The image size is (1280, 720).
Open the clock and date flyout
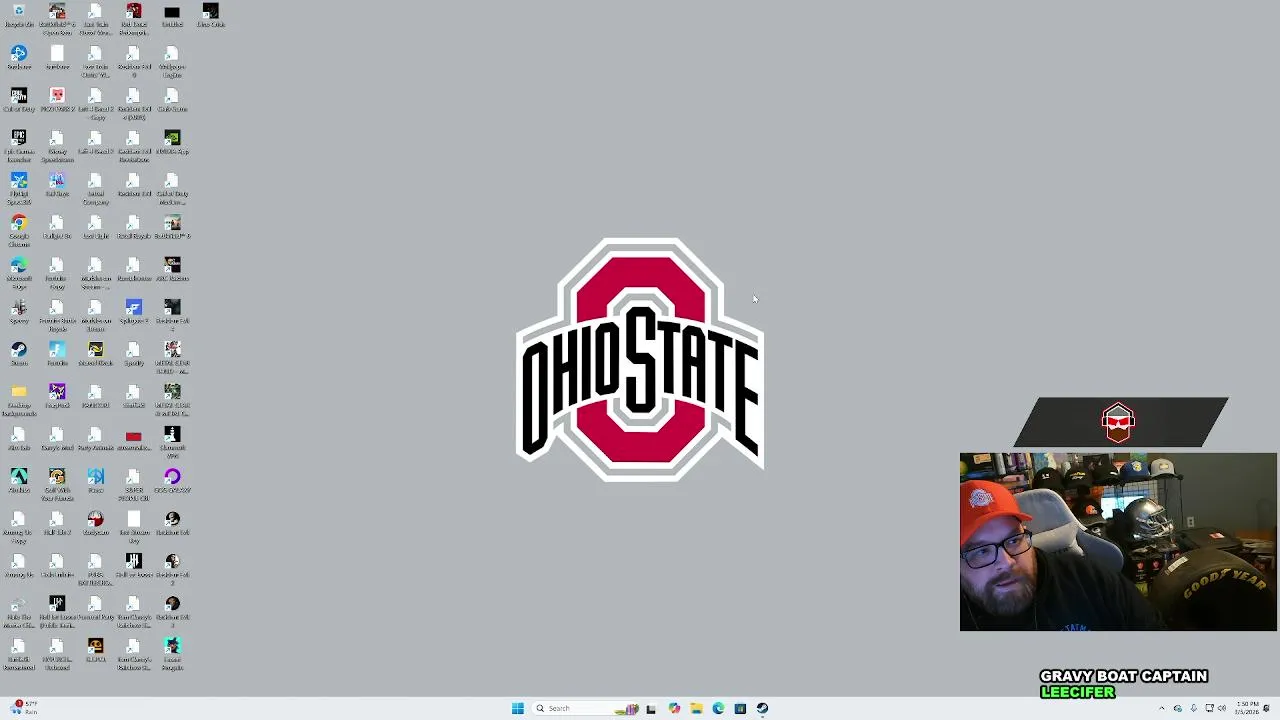tap(1247, 708)
